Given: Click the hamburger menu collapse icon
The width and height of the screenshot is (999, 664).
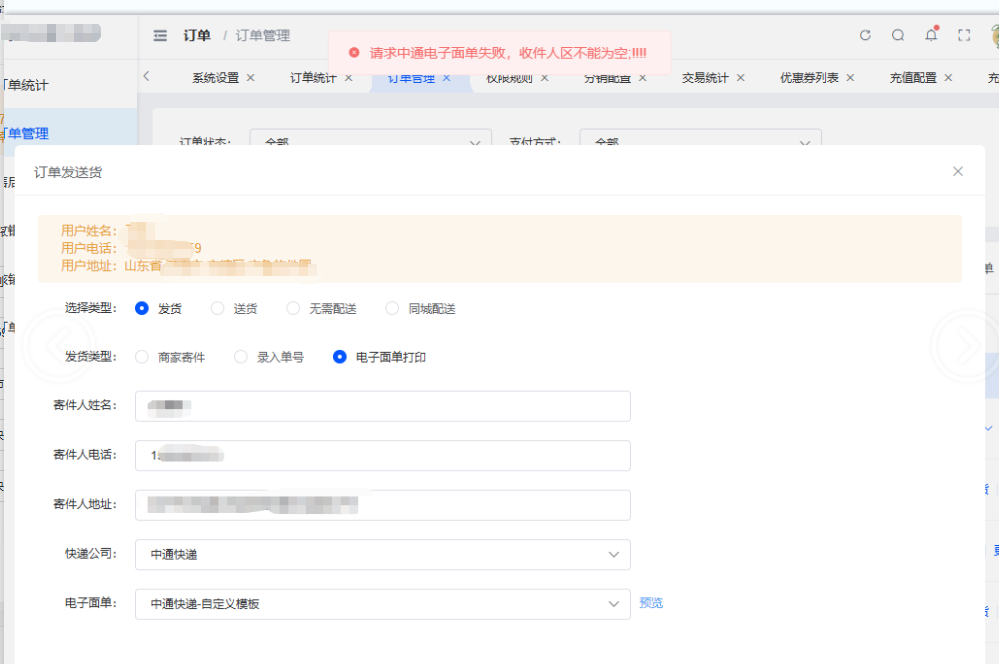Looking at the screenshot, I should click(160, 35).
